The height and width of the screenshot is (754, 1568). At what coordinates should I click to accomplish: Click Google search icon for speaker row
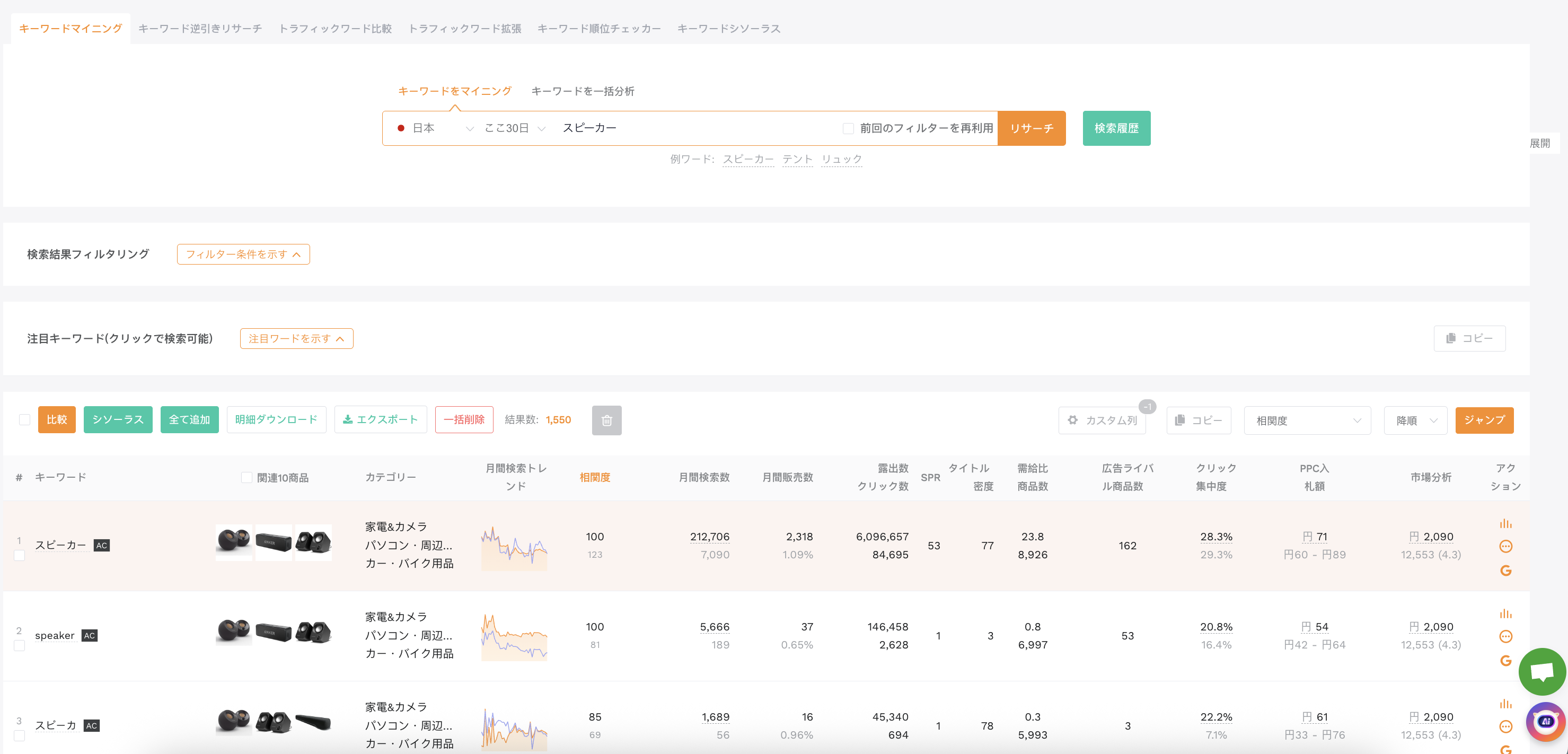tap(1505, 661)
